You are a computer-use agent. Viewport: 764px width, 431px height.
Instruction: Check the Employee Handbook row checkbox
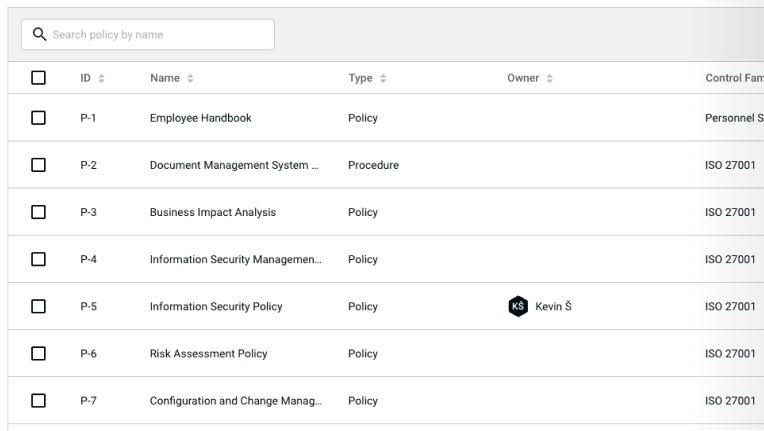pyautogui.click(x=39, y=118)
